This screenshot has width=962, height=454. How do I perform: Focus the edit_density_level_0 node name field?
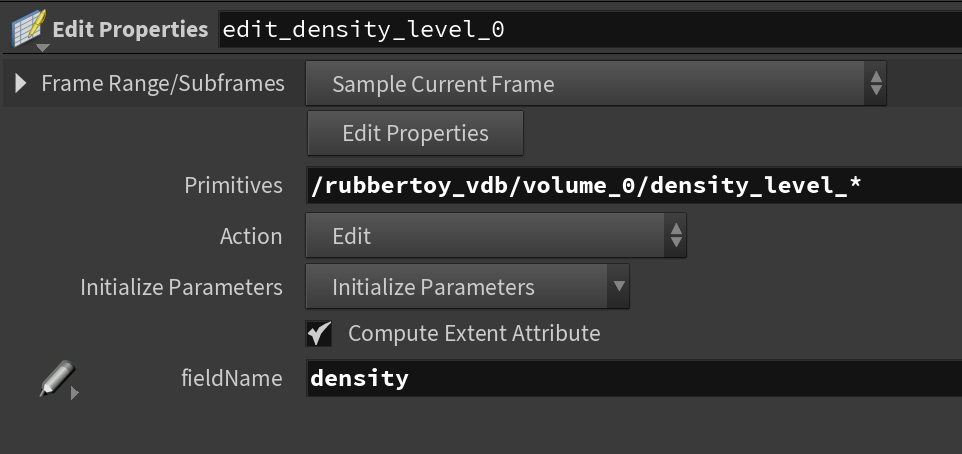(x=590, y=29)
